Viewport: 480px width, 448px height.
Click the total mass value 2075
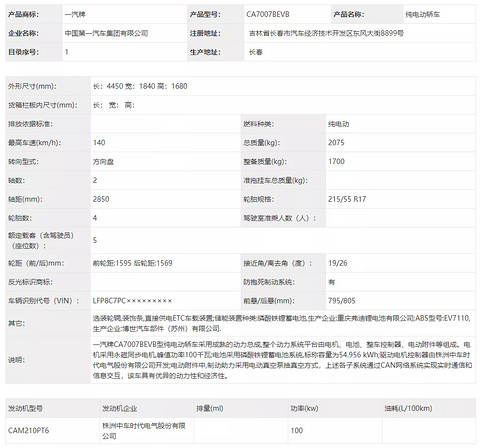coord(336,143)
